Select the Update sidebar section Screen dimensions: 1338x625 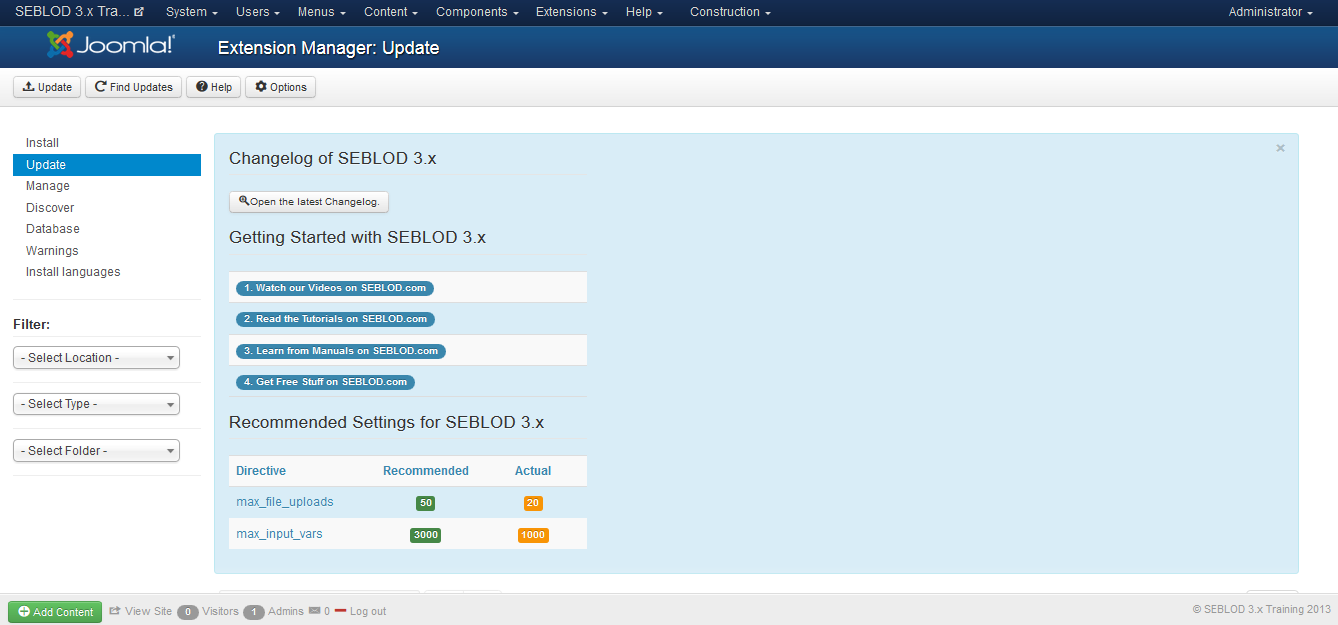[x=107, y=165]
